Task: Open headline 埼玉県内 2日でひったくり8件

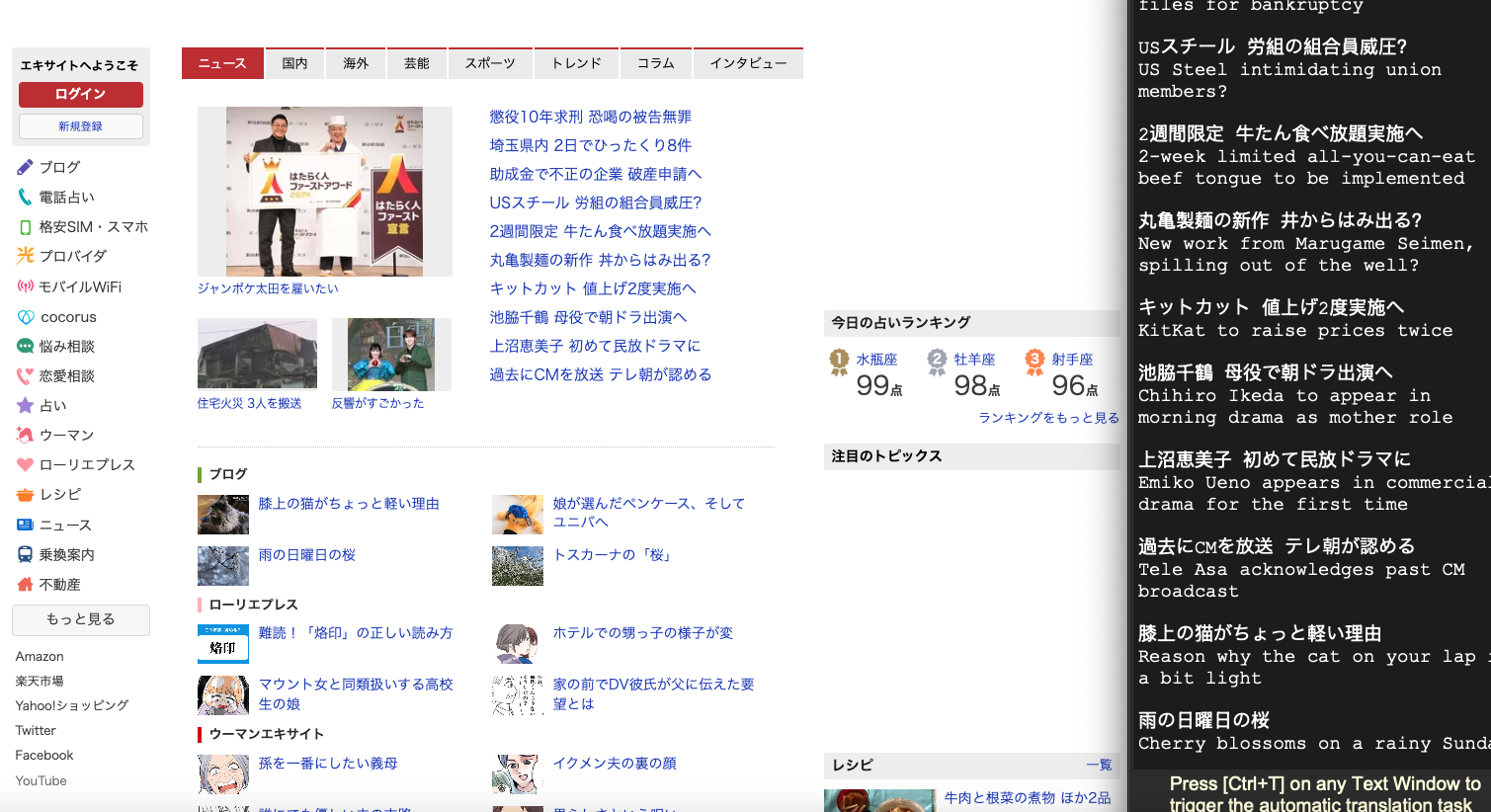Action: tap(591, 145)
